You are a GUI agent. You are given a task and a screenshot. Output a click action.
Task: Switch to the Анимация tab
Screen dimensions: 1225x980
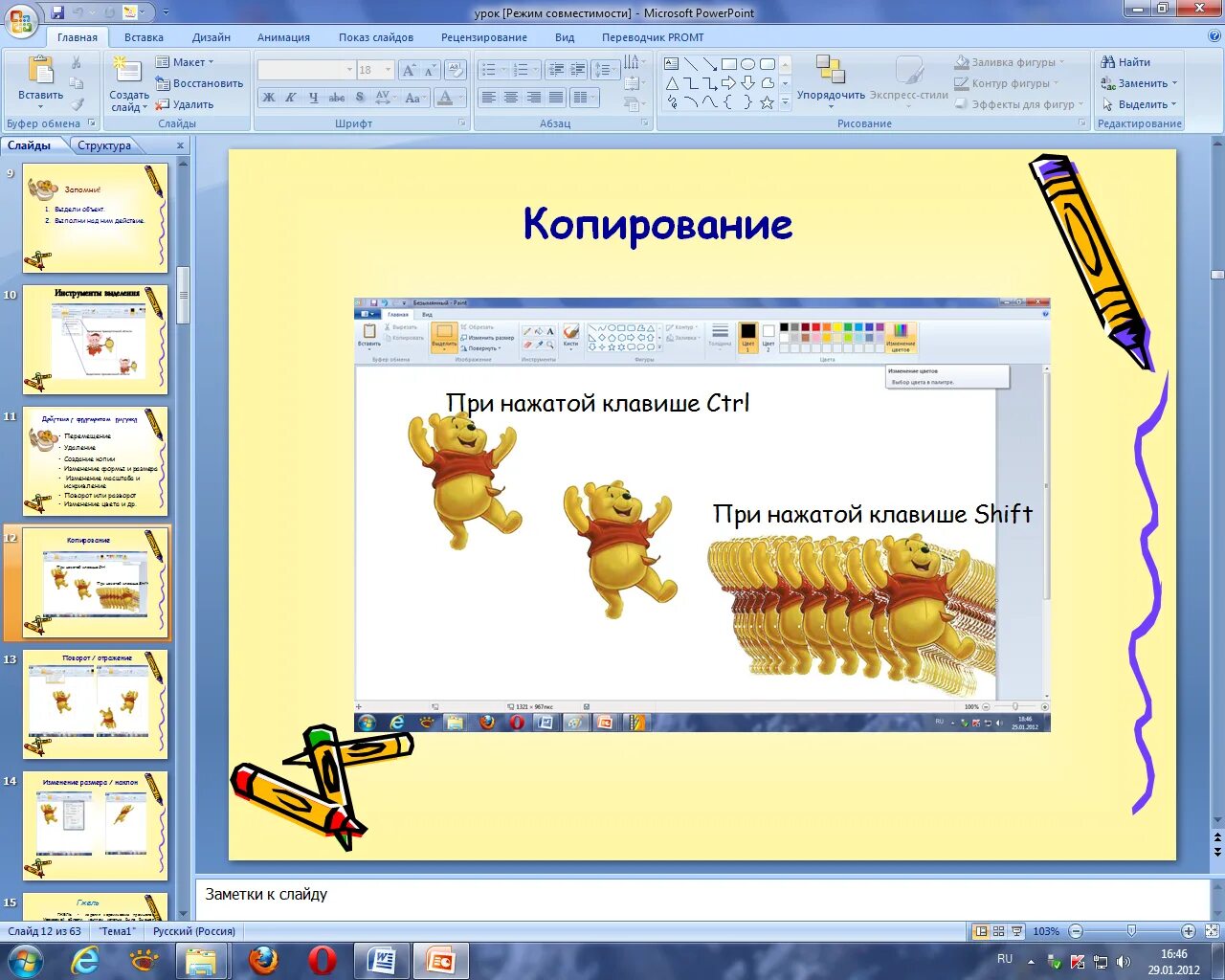pyautogui.click(x=283, y=37)
